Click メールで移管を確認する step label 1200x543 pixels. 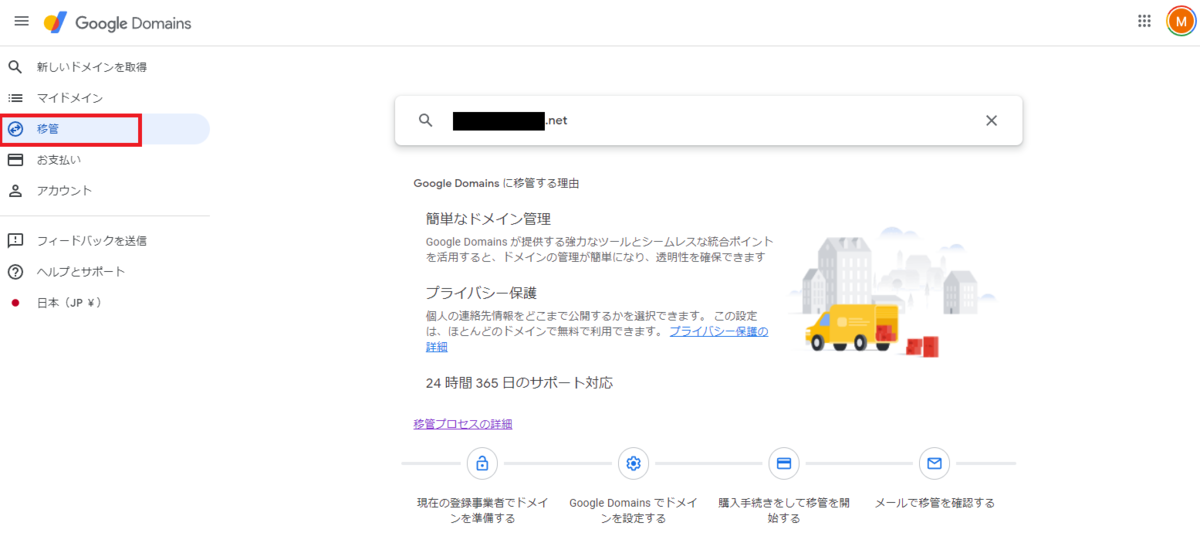point(934,503)
